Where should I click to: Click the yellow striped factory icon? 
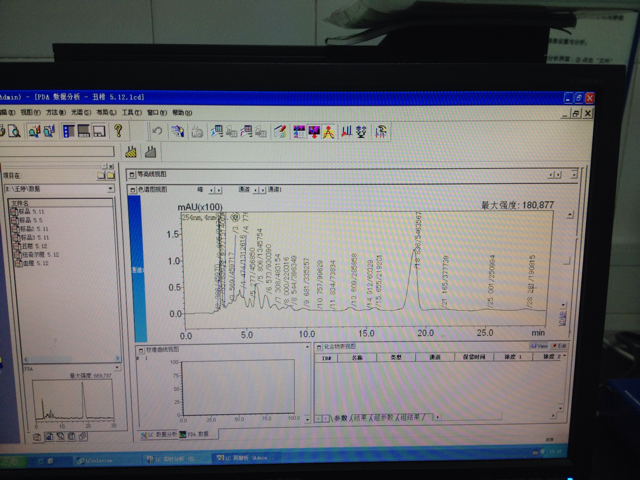click(131, 152)
